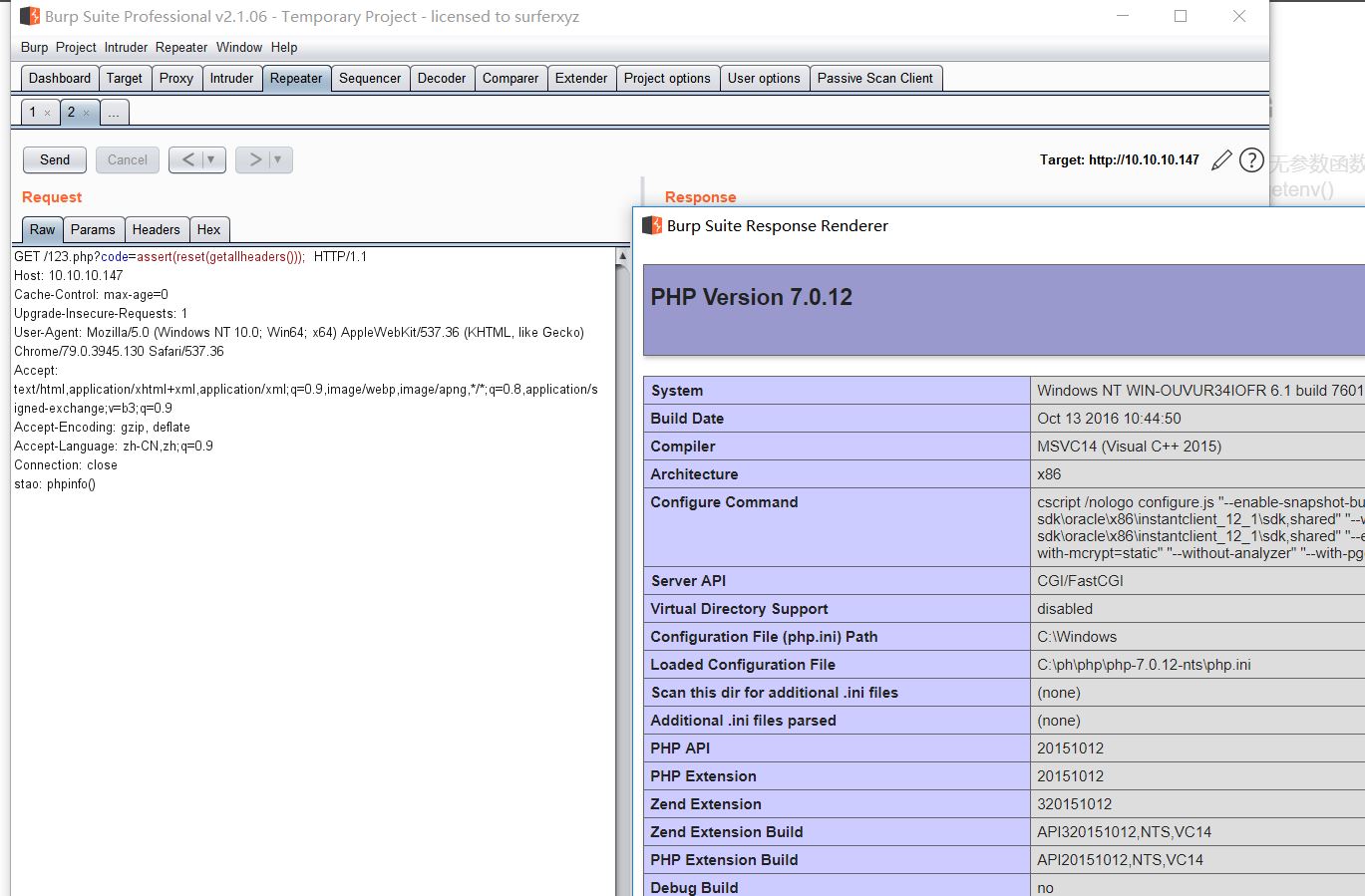Open the Project options tab

(x=667, y=78)
